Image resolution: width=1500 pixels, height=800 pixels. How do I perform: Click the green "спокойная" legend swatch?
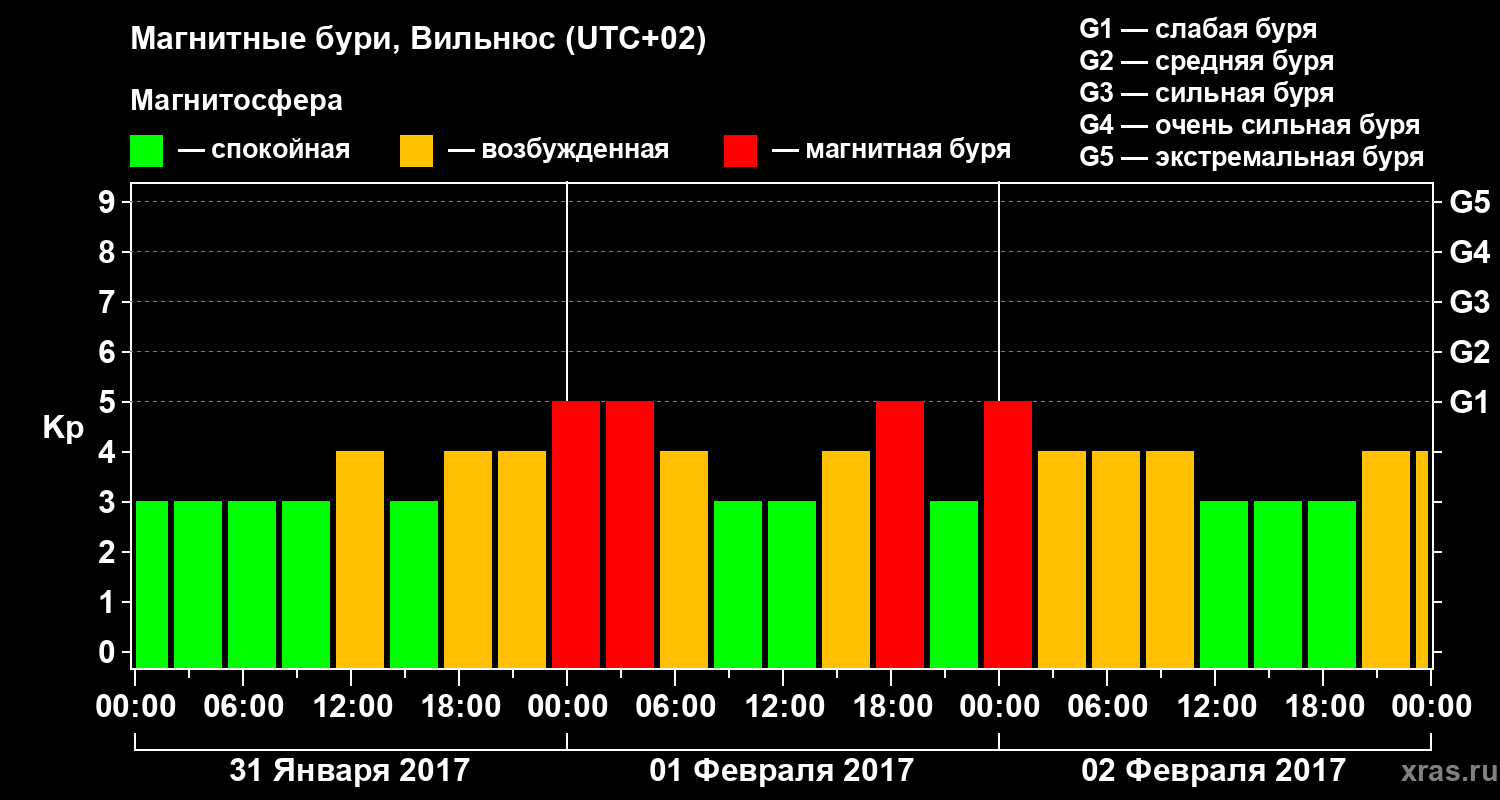146,151
